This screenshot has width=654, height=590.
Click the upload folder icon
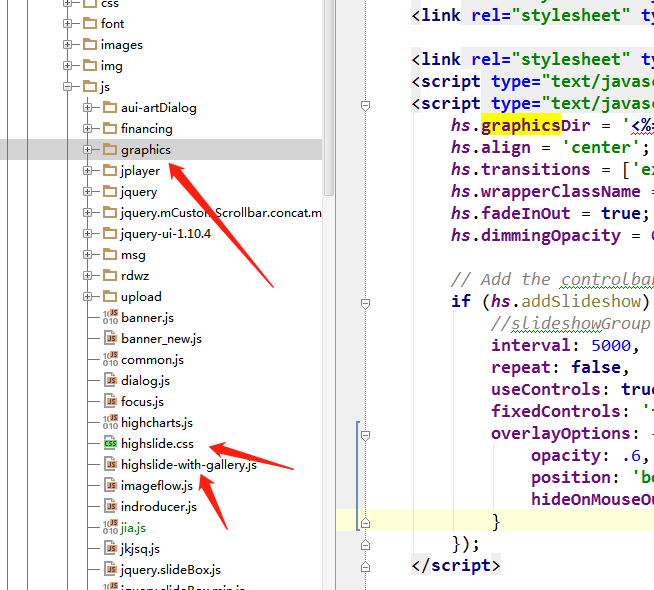[110, 296]
